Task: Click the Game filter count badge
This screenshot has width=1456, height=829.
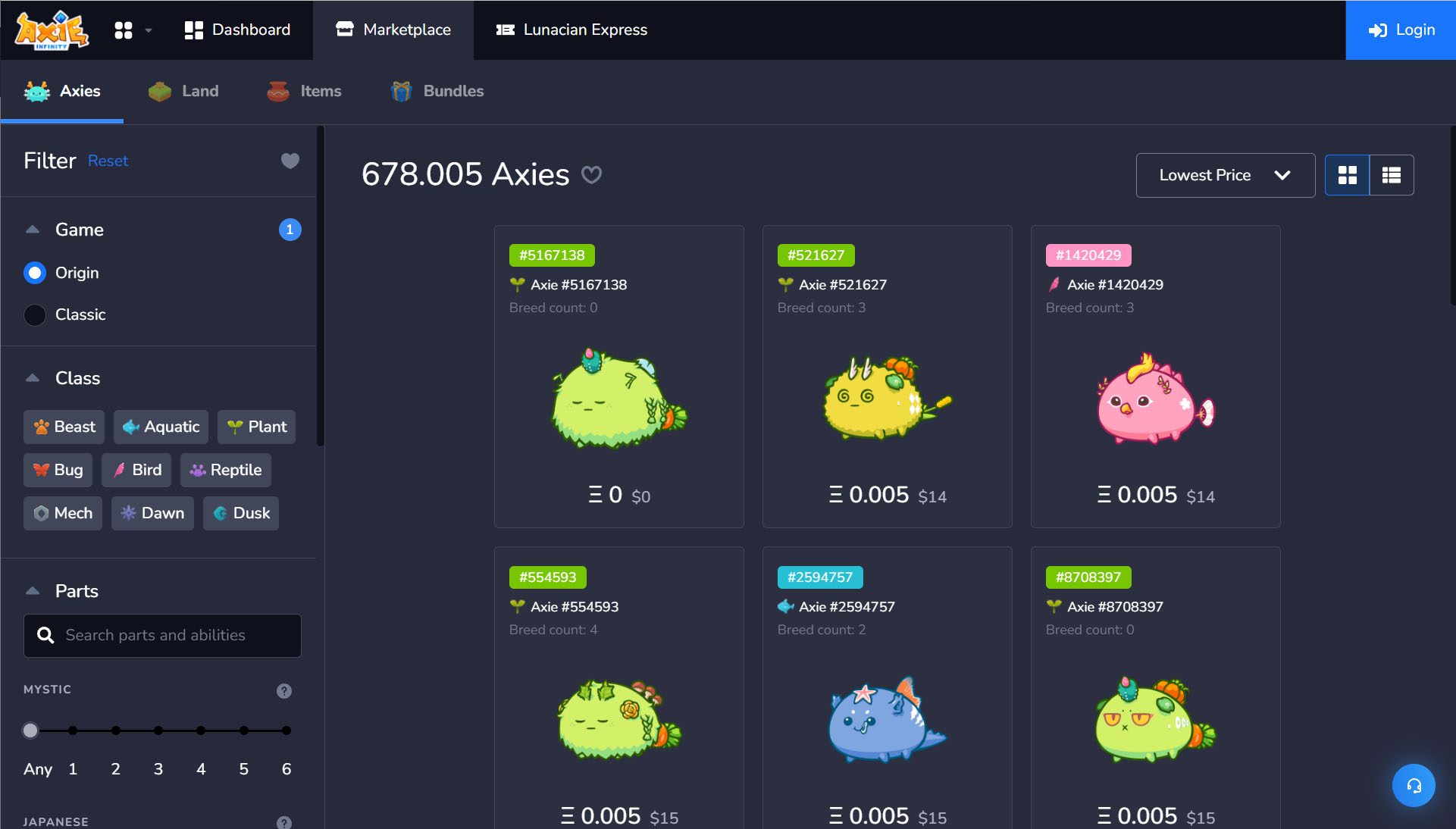Action: (290, 230)
